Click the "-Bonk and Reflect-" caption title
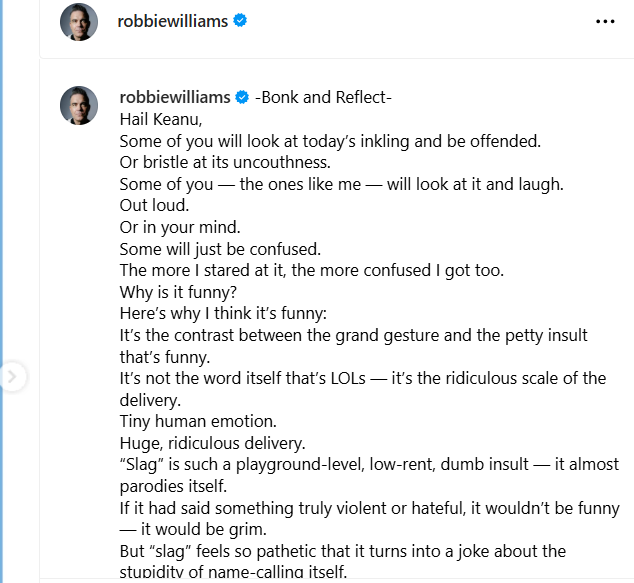Image resolution: width=634 pixels, height=583 pixels. [x=323, y=97]
